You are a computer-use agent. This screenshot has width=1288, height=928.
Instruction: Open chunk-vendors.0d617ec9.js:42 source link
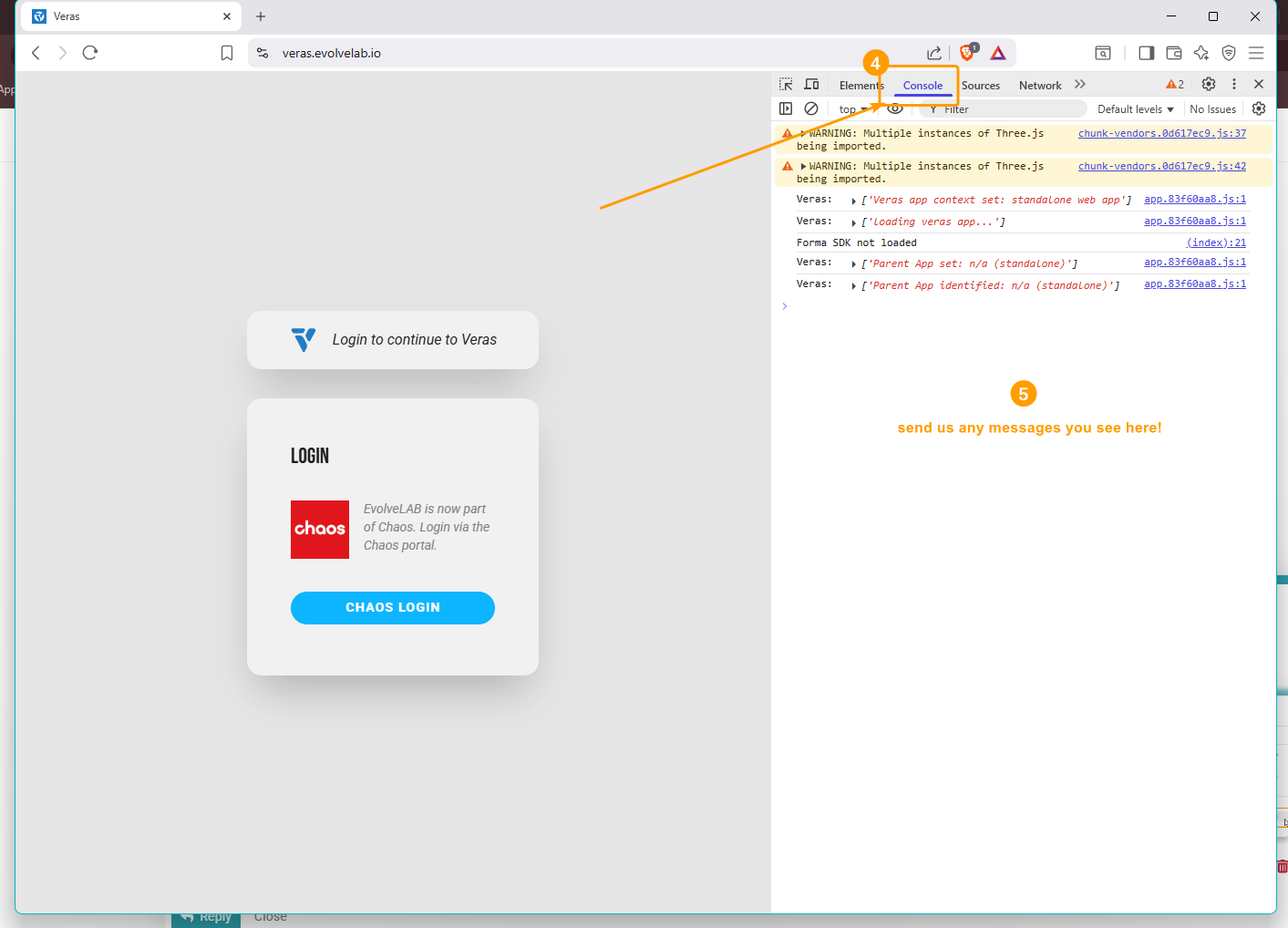click(x=1162, y=166)
